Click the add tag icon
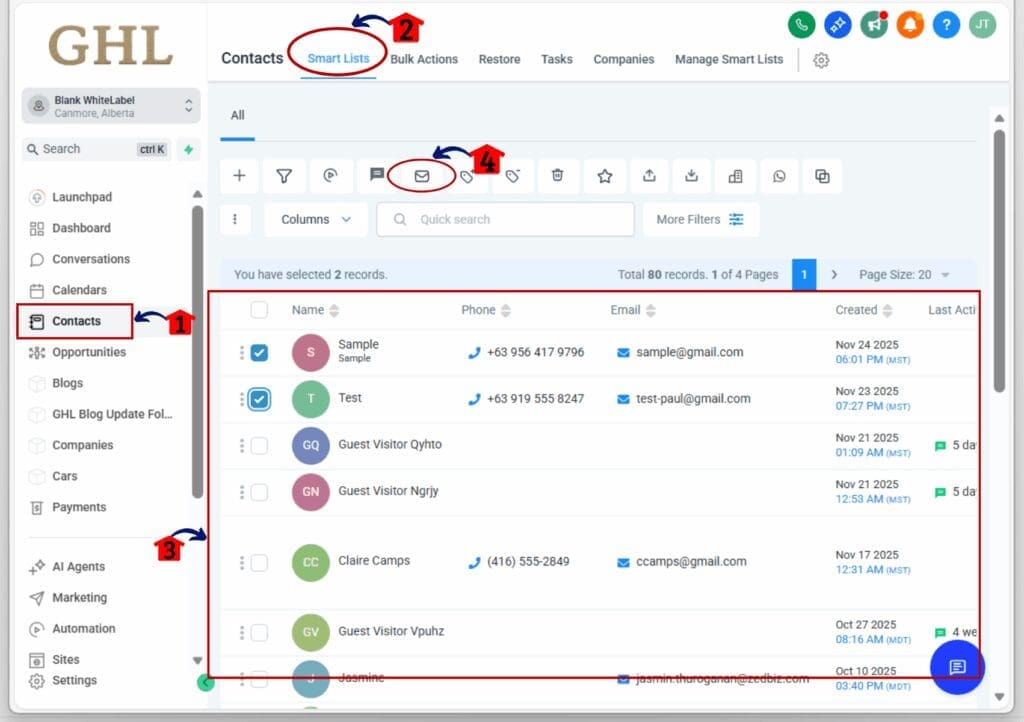 (466, 175)
